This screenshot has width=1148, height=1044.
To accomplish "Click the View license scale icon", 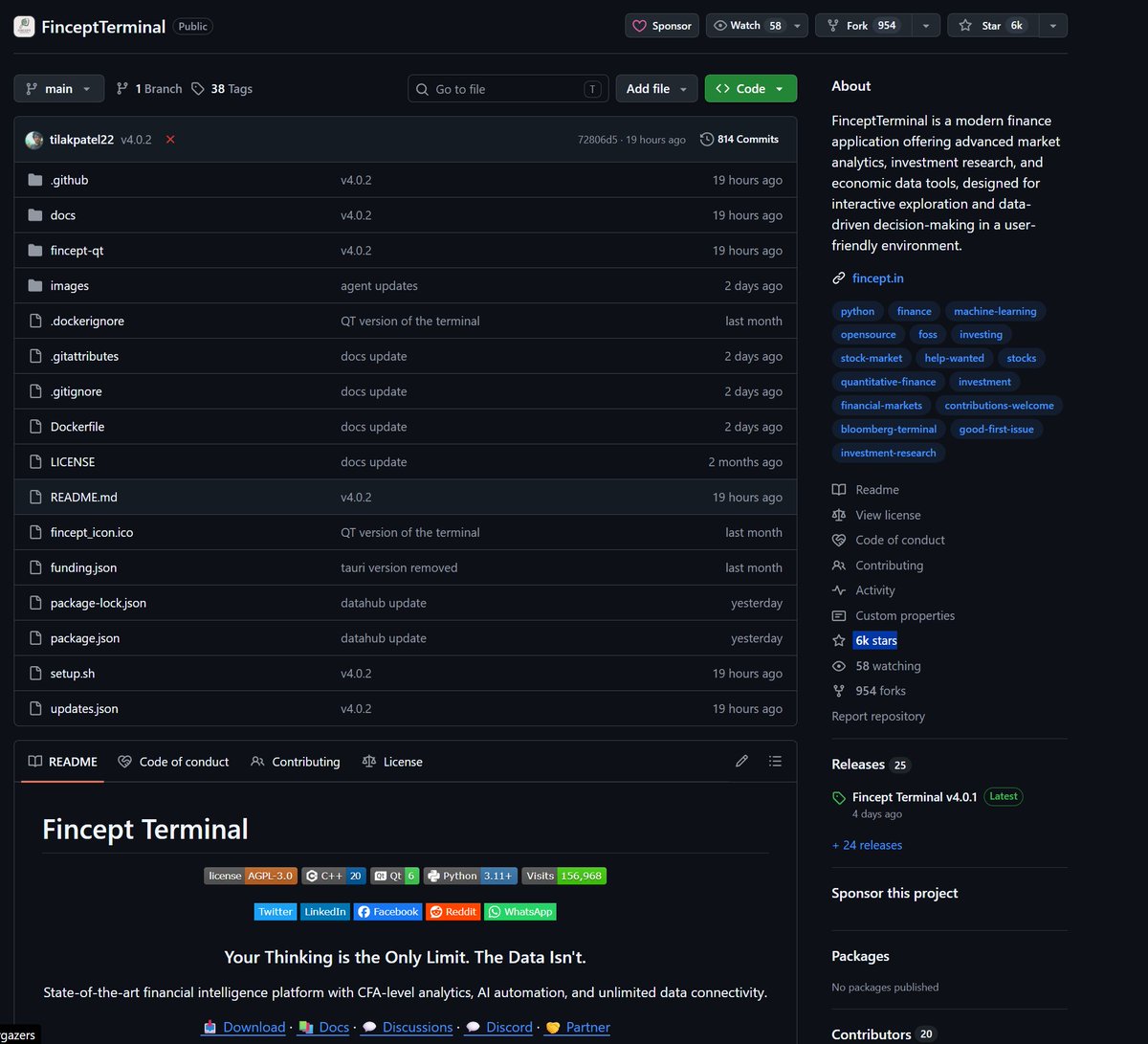I will [839, 515].
